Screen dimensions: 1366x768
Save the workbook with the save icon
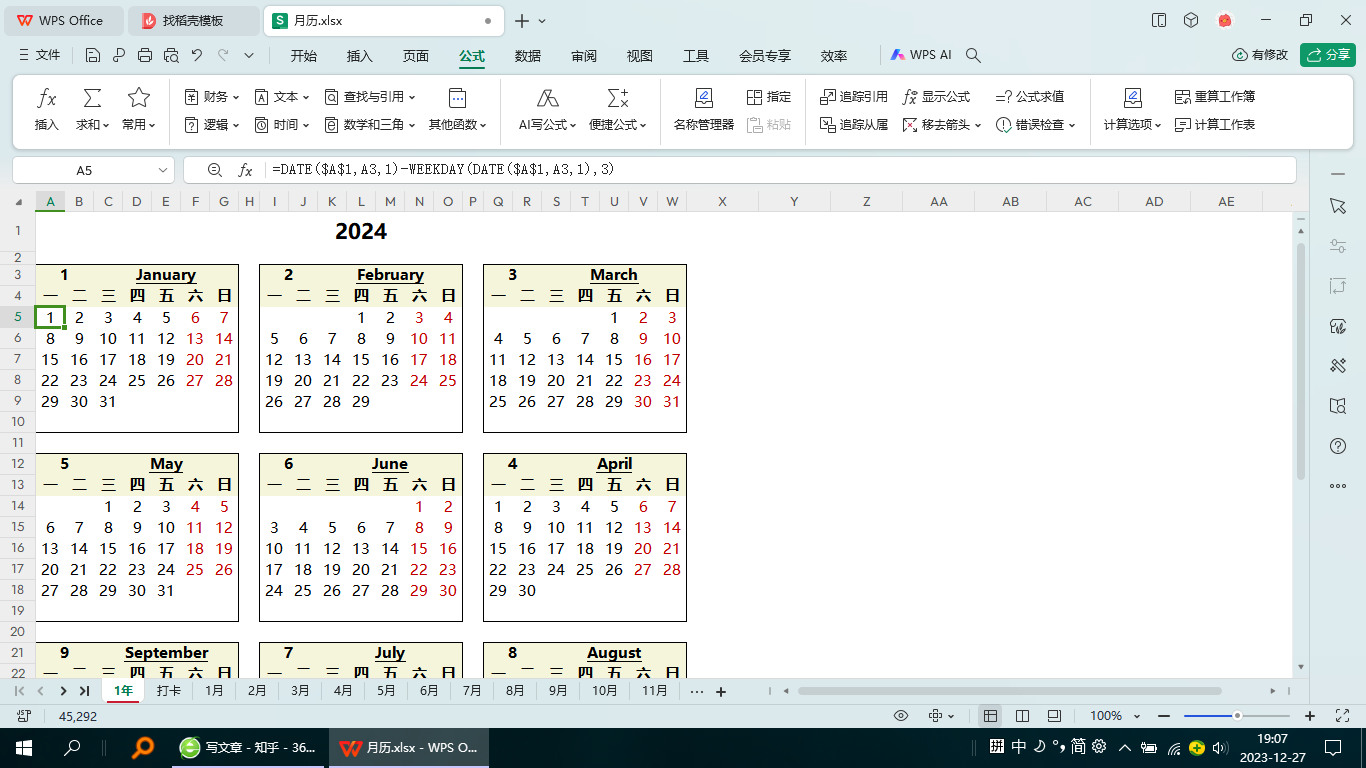(x=93, y=55)
